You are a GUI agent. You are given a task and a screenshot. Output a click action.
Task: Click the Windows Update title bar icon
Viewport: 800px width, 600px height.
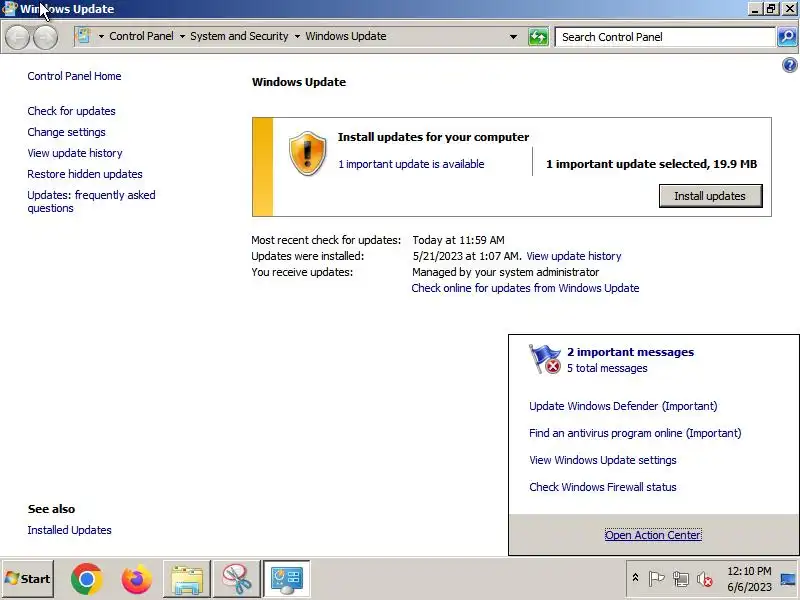click(x=10, y=9)
